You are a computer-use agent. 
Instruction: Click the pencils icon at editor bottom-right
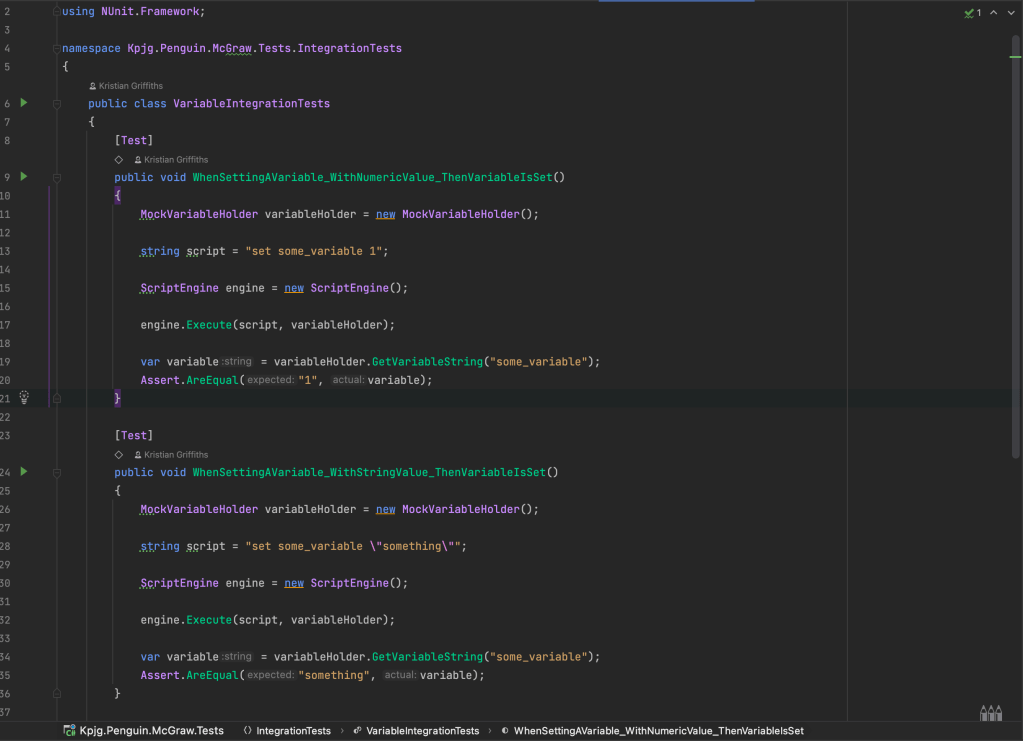point(990,713)
